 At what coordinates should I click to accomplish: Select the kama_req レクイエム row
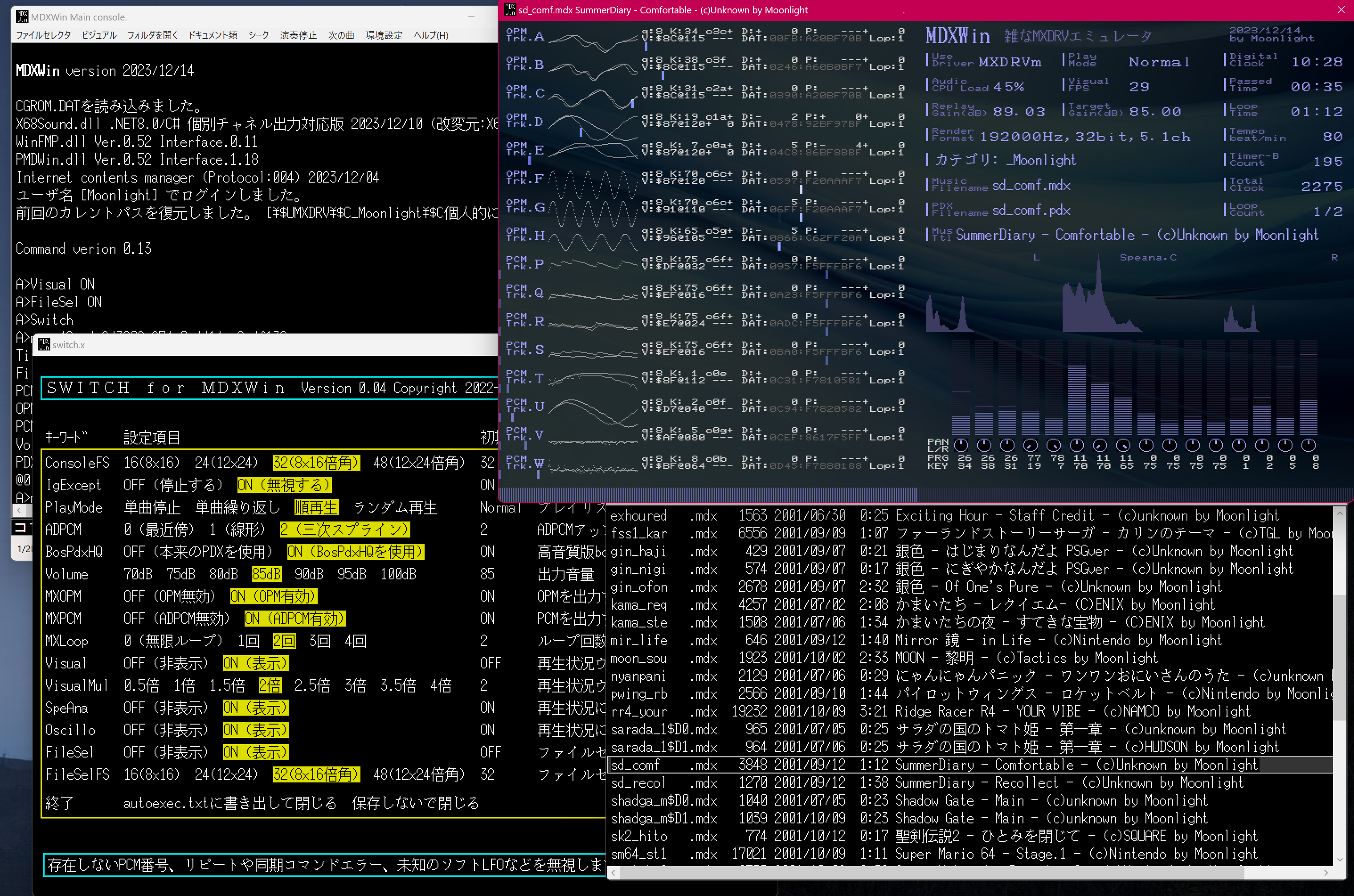(x=970, y=605)
